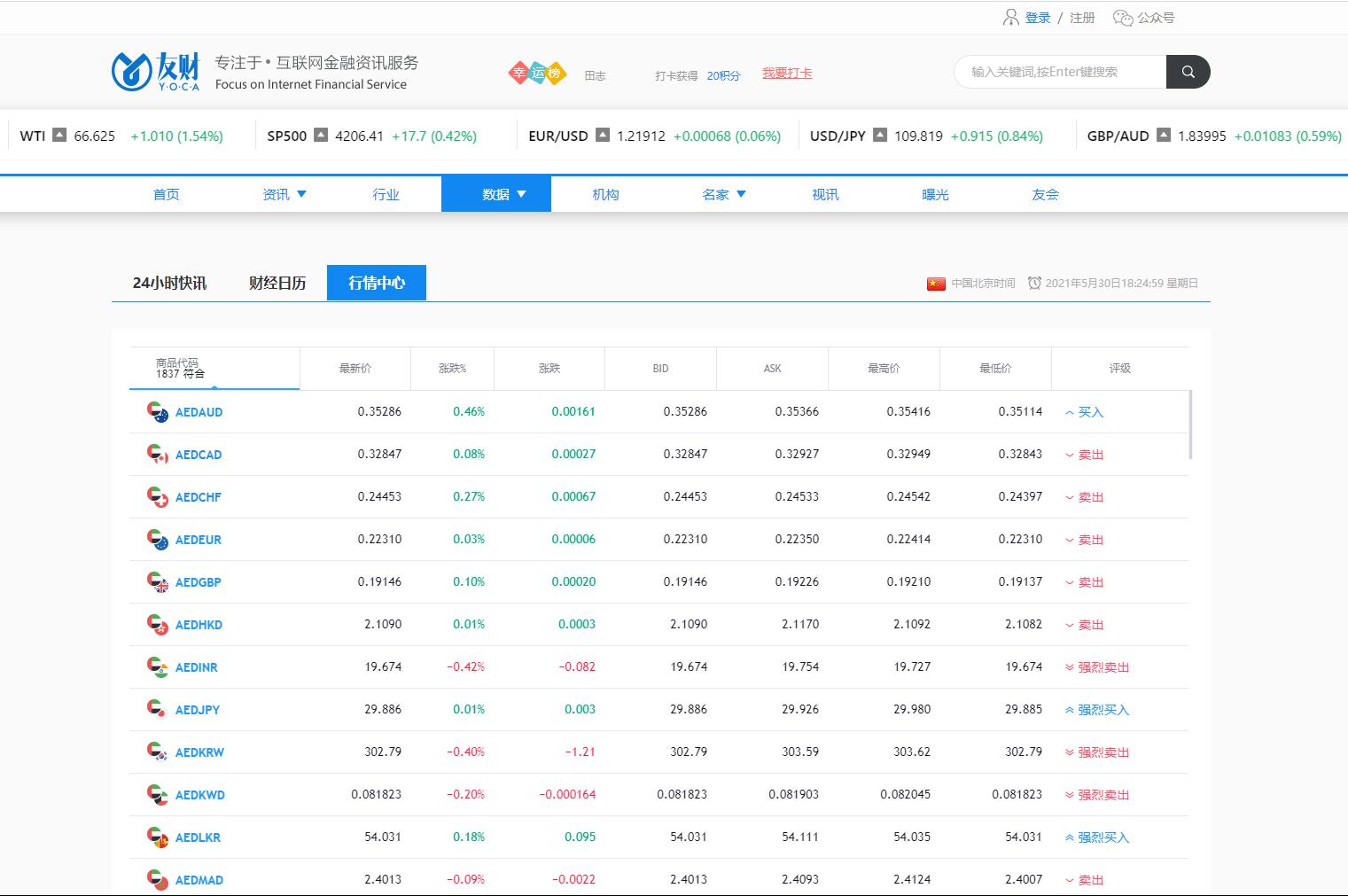Click the YOCA site logo
The image size is (1348, 896).
click(156, 72)
